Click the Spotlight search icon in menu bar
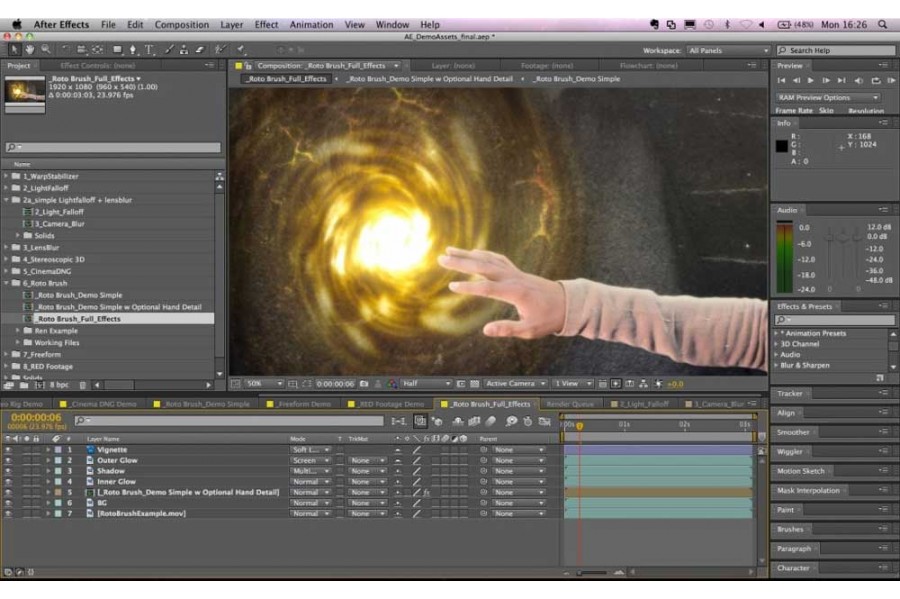900x599 pixels. pyautogui.click(x=882, y=24)
